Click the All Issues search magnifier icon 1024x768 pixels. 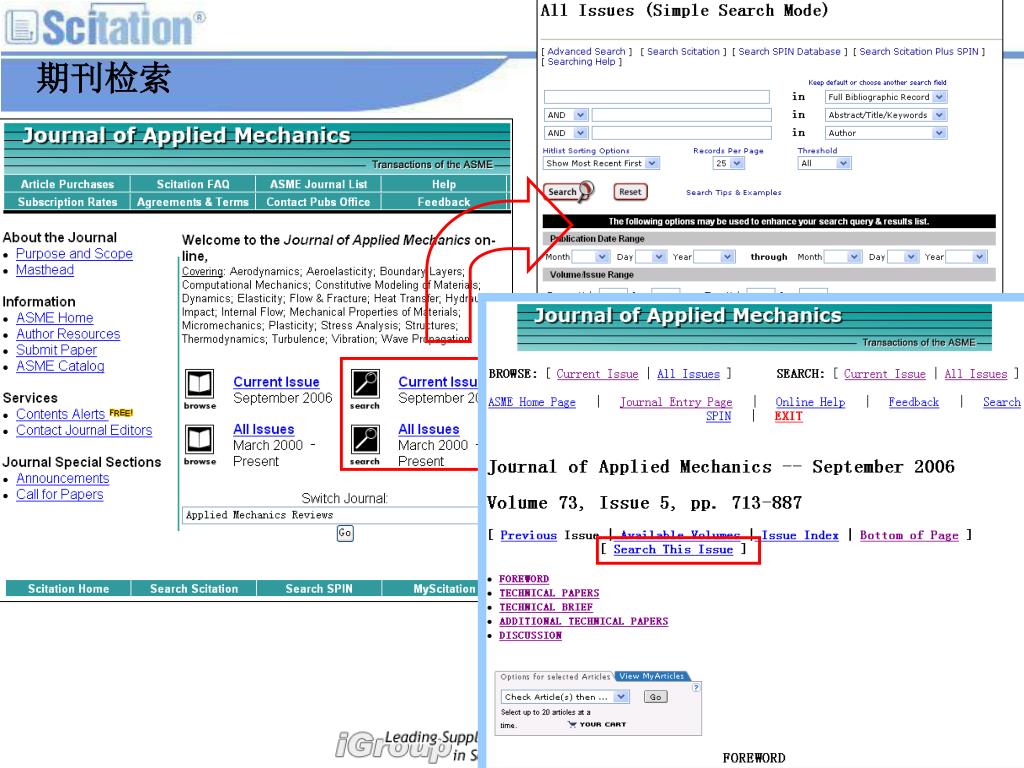(365, 440)
